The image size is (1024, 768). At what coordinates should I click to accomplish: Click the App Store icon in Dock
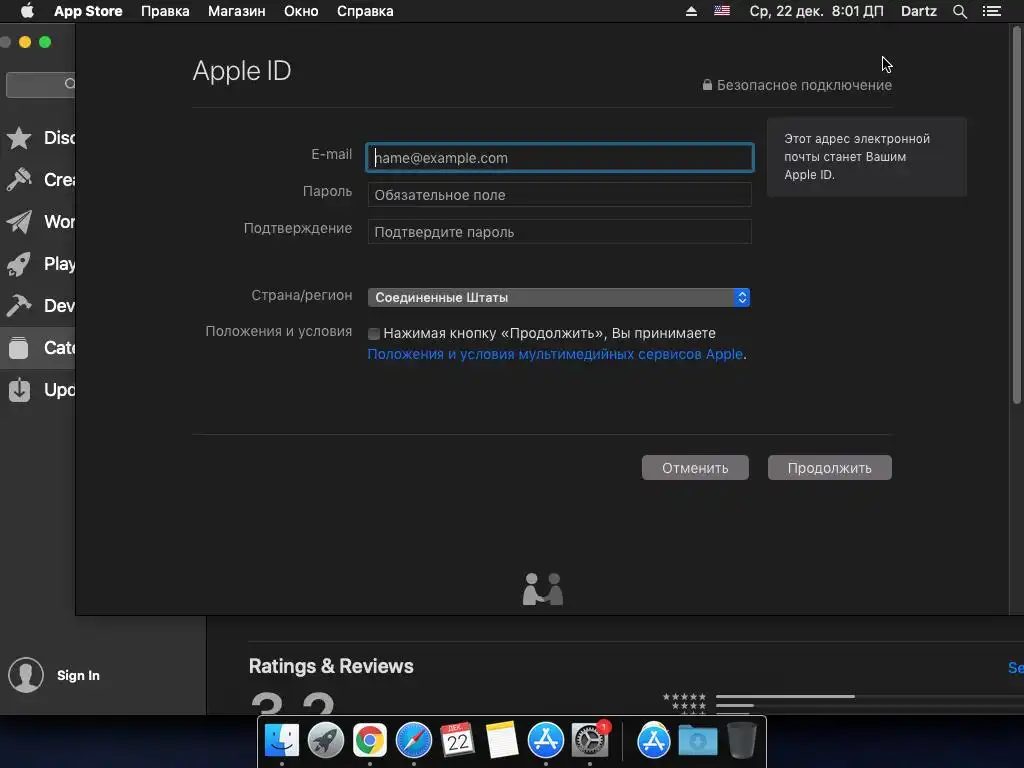pyautogui.click(x=545, y=741)
